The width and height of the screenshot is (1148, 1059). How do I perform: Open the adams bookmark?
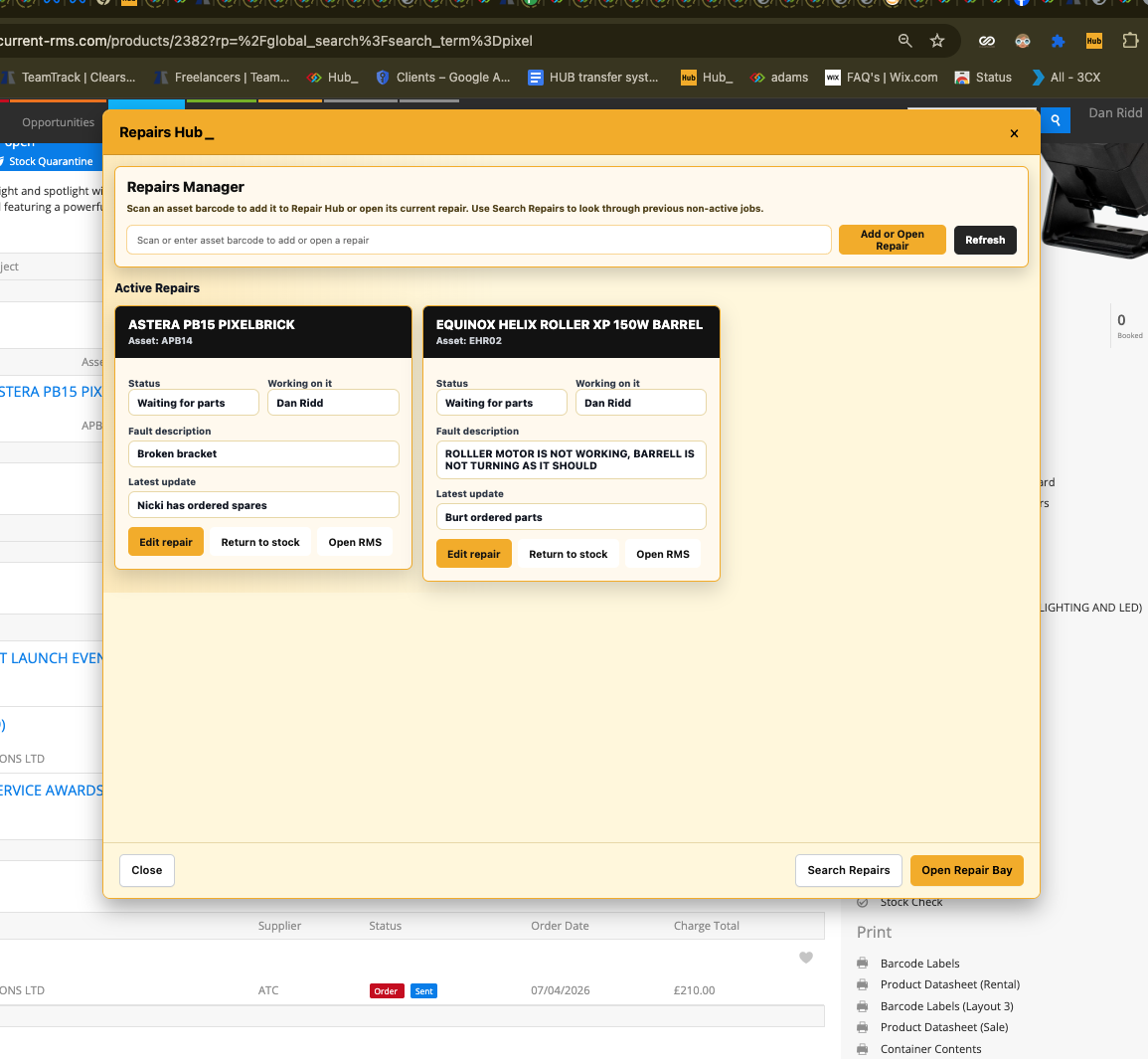point(779,78)
